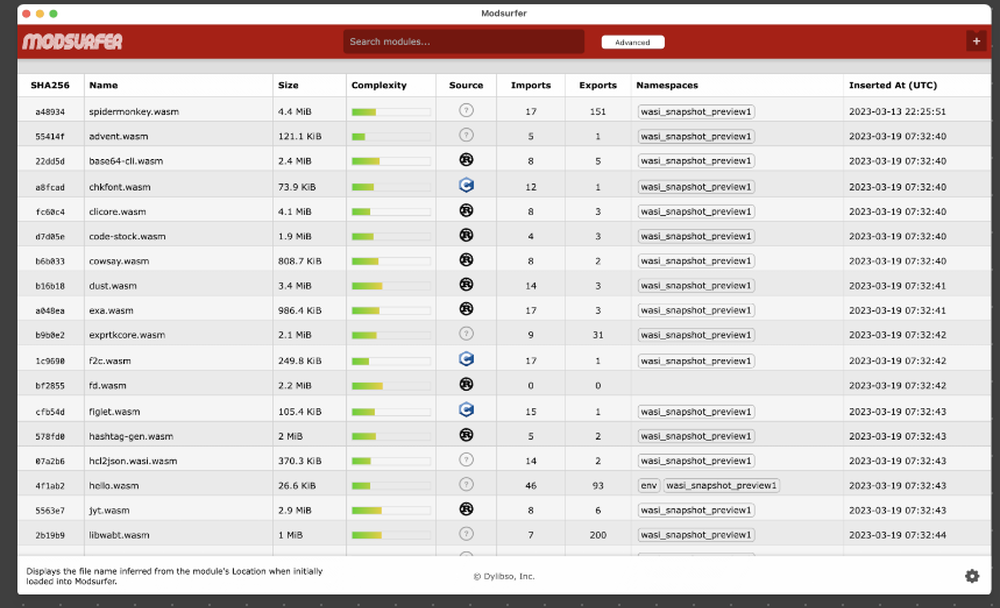Click the Rust source icon for hashtag-gen.wasm

pyautogui.click(x=466, y=435)
